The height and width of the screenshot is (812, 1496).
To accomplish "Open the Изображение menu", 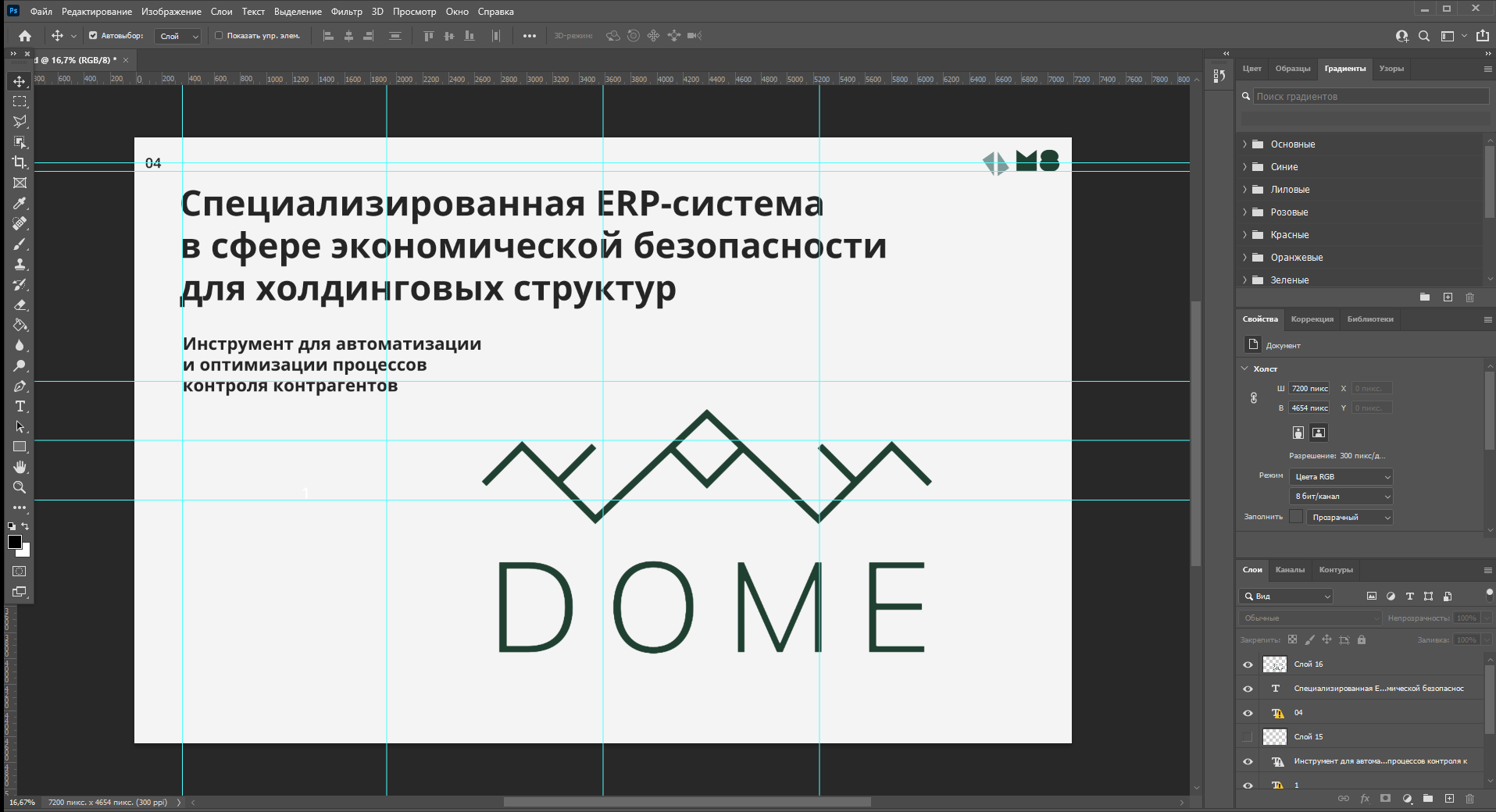I will (x=171, y=12).
